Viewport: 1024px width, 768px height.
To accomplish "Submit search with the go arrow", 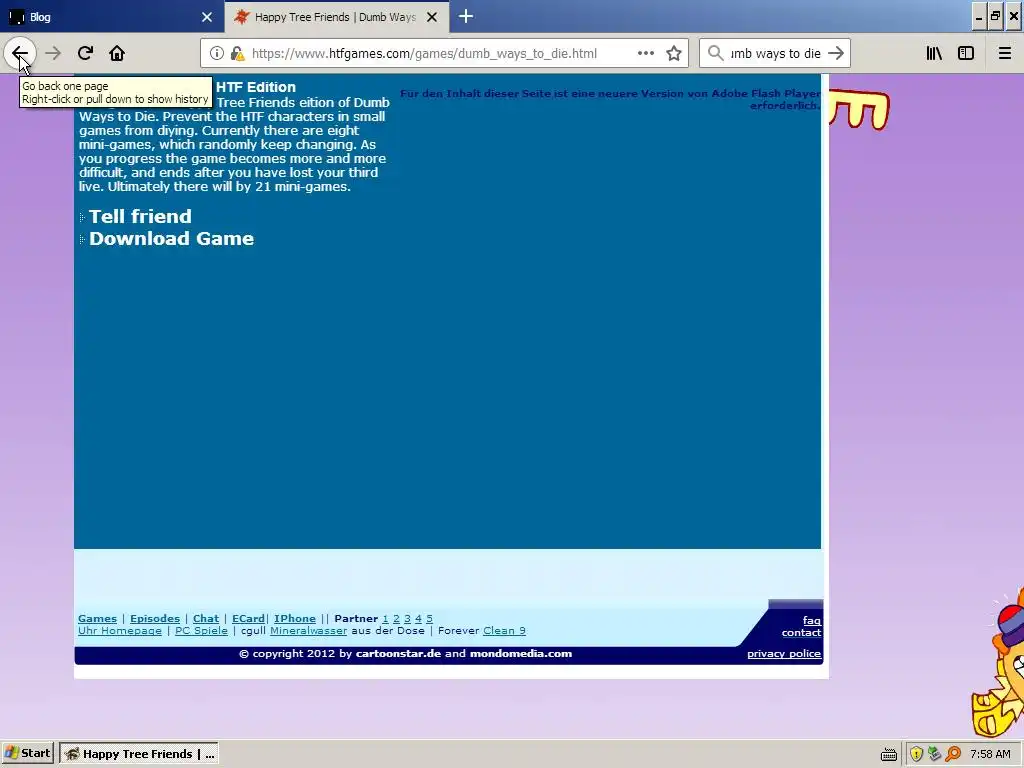I will pos(835,53).
